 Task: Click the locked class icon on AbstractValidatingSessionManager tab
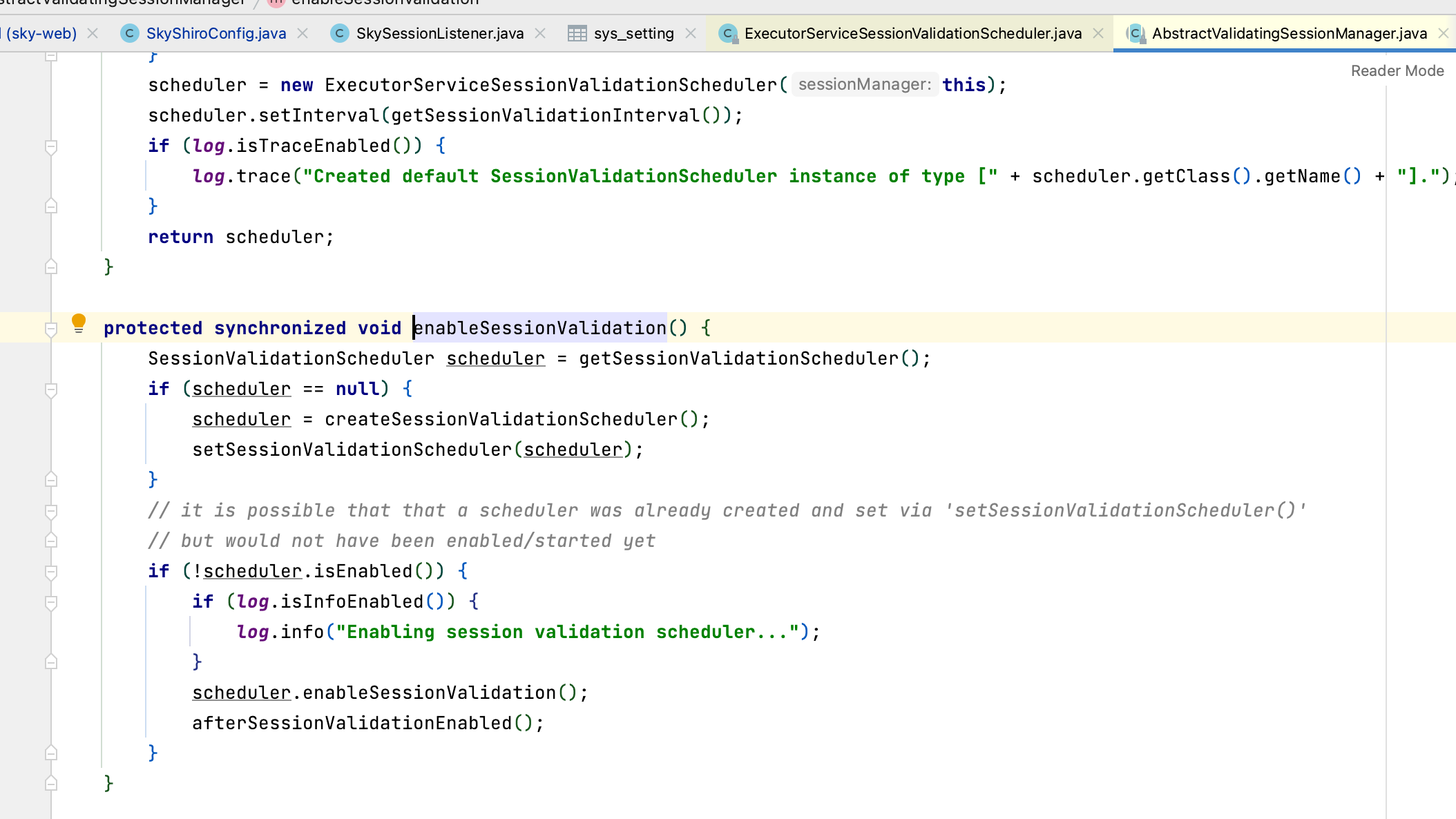tap(1136, 33)
